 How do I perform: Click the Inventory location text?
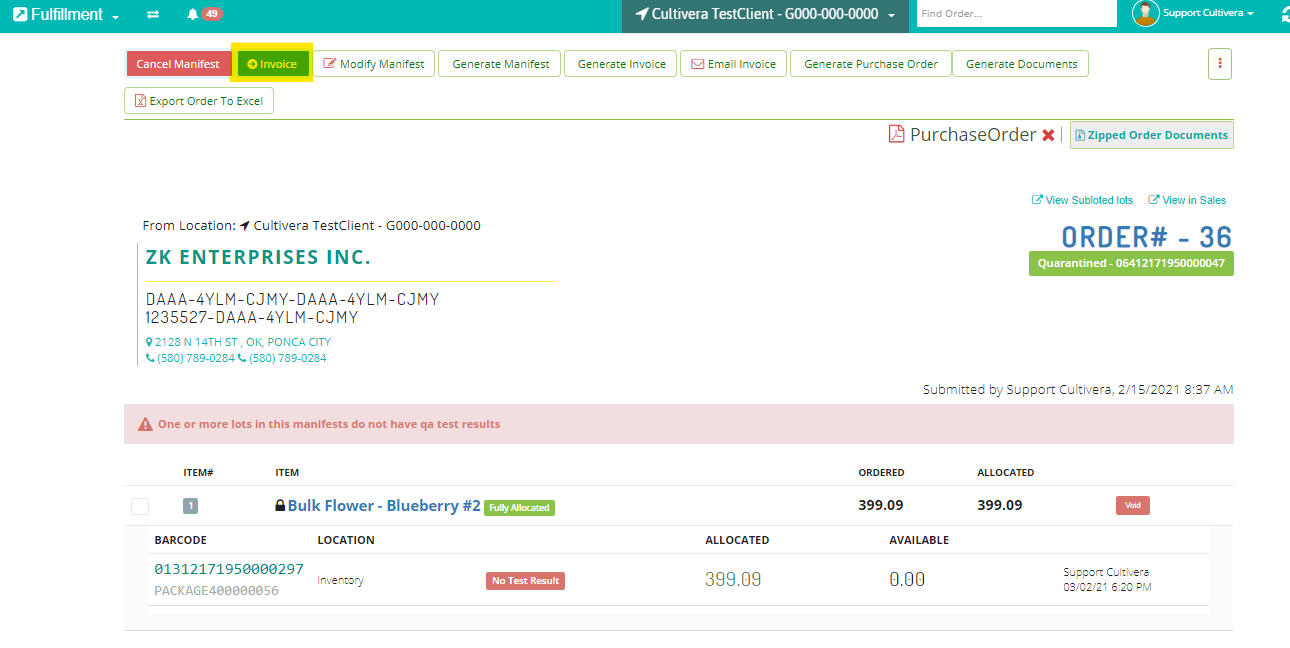tap(341, 580)
